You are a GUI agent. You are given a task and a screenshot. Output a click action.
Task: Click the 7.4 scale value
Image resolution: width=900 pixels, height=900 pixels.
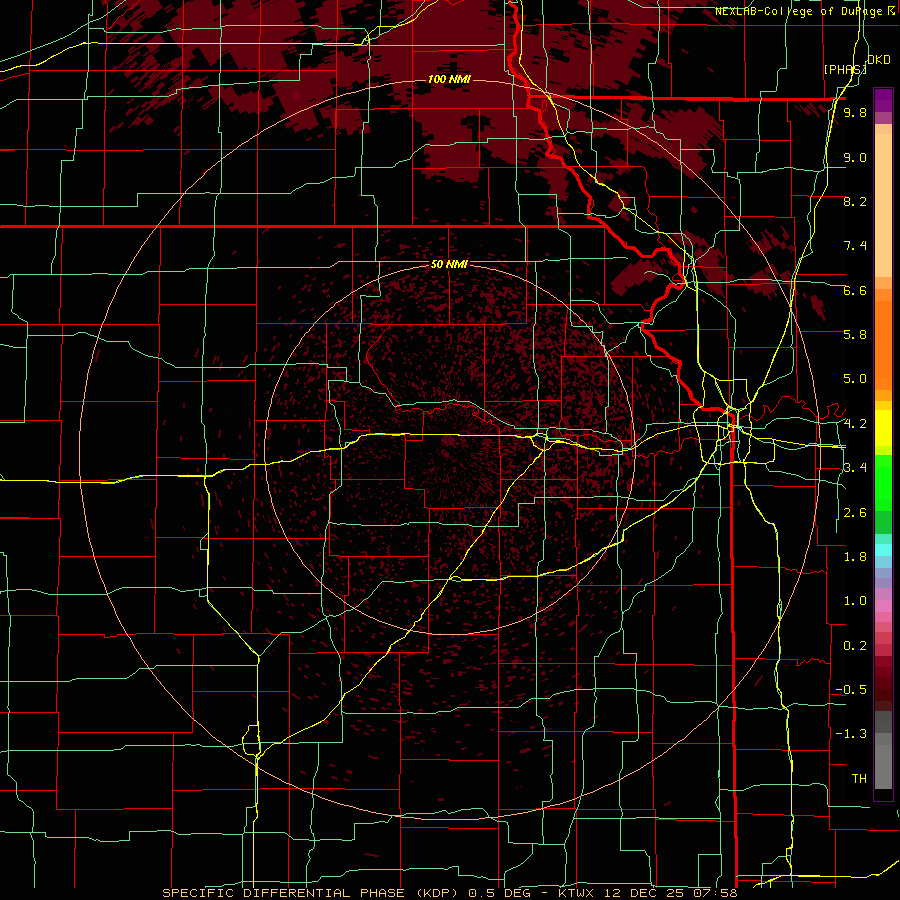[855, 246]
